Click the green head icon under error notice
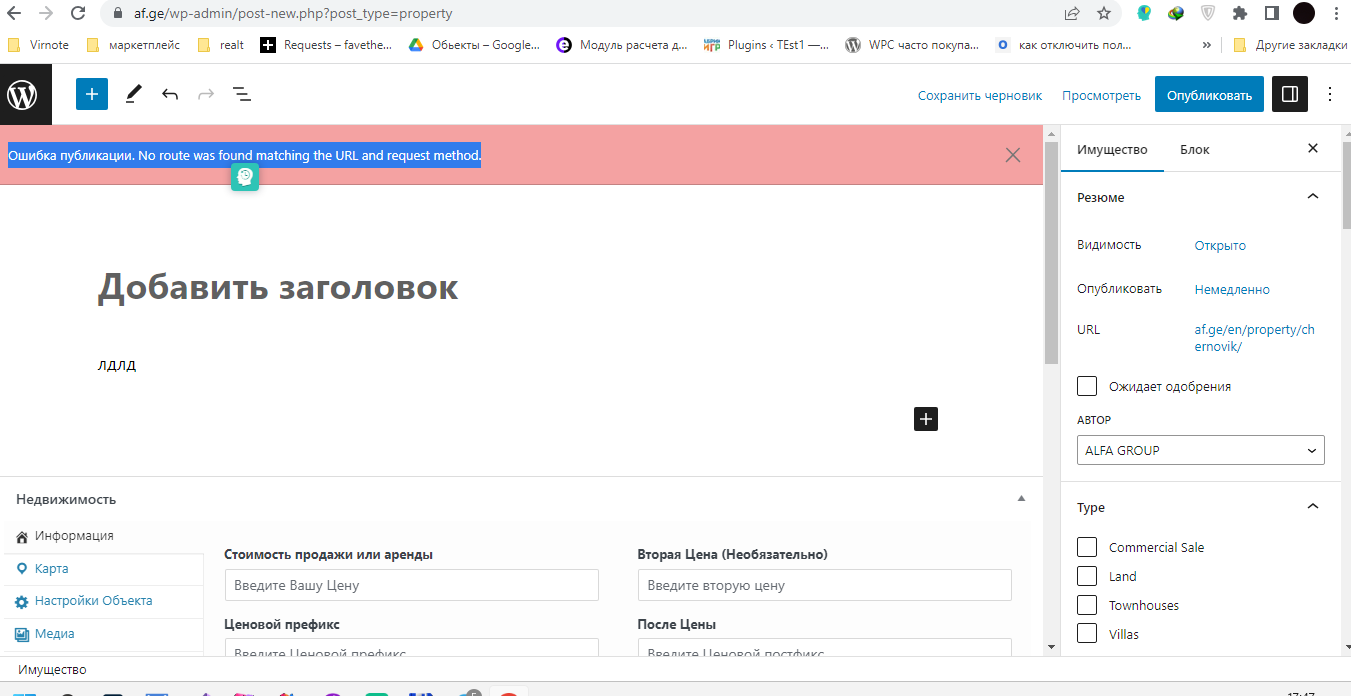This screenshot has height=696, width=1351. 245,177
